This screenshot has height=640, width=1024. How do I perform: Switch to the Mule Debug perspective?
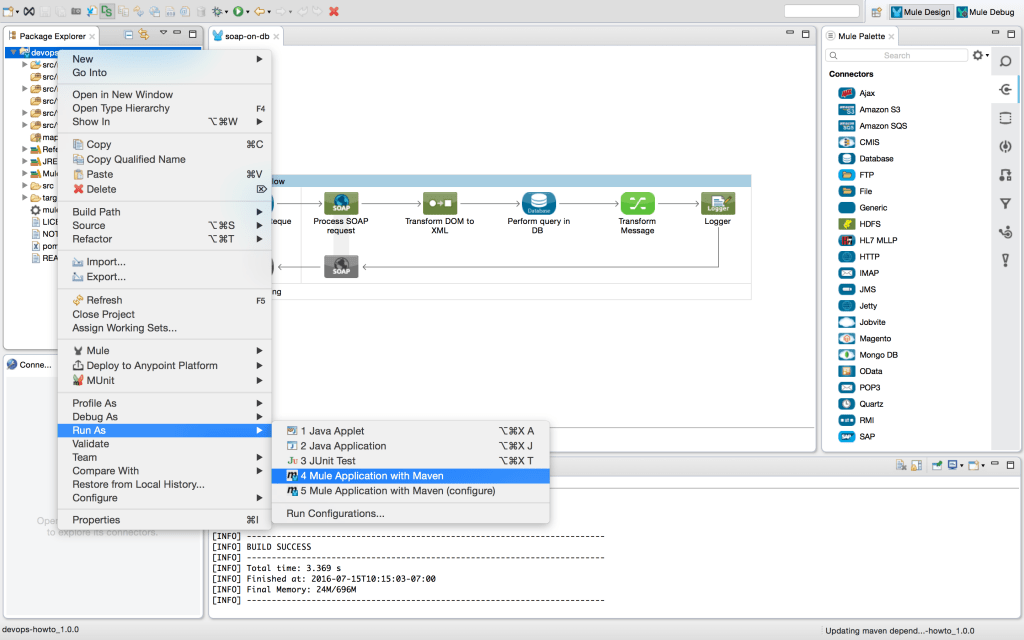(985, 12)
